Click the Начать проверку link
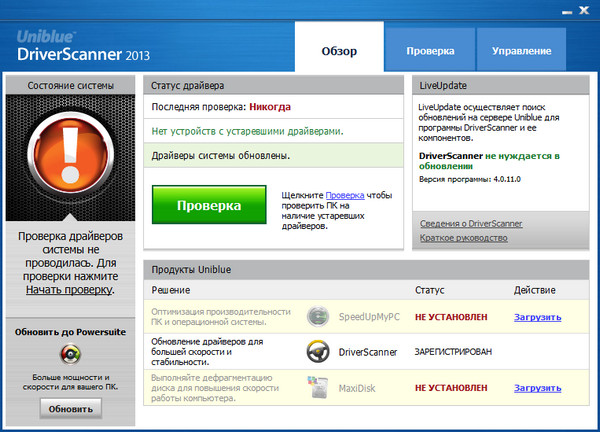 (69, 290)
